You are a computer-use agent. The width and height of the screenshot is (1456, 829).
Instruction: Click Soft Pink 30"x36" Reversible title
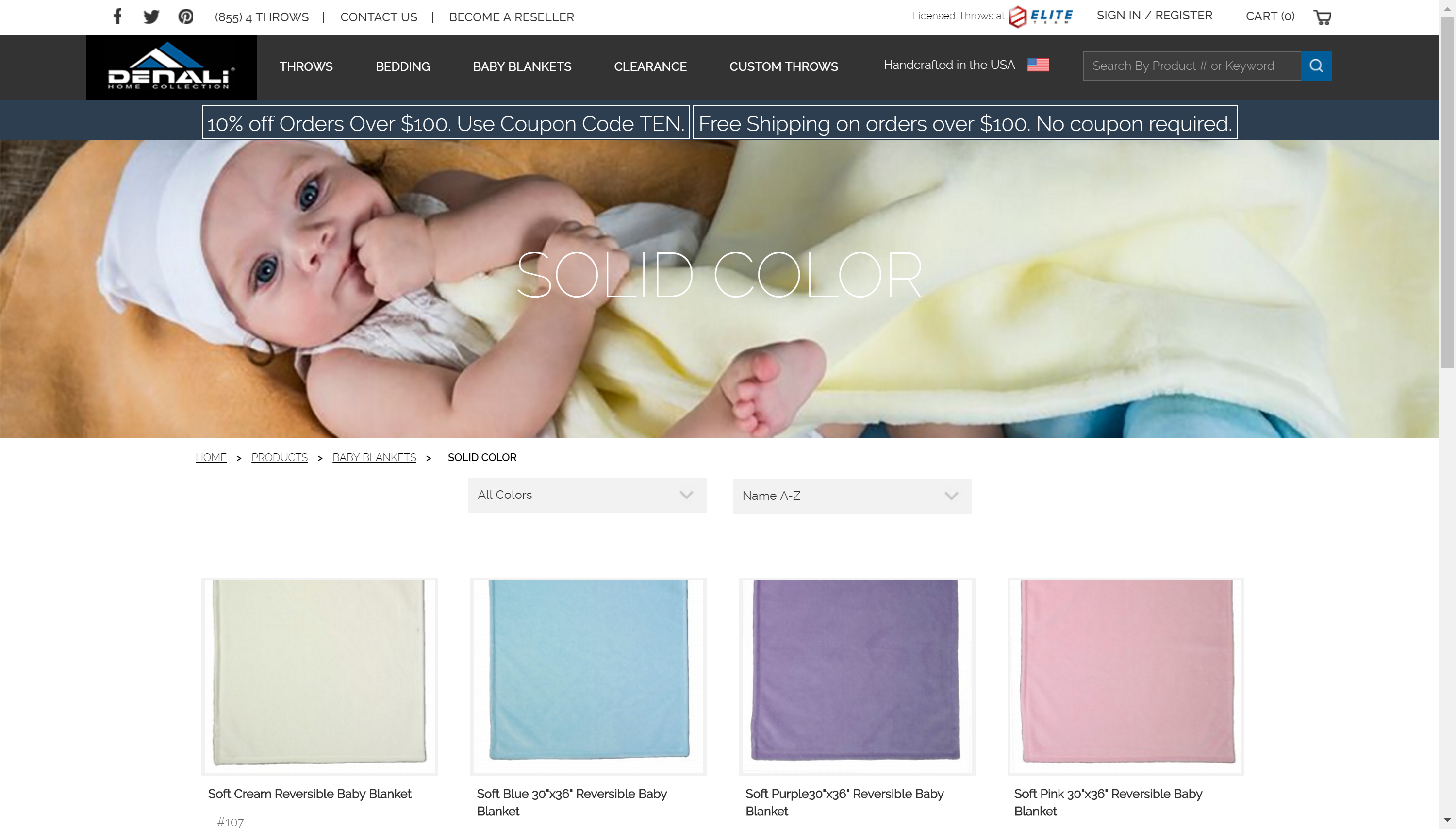click(1108, 802)
